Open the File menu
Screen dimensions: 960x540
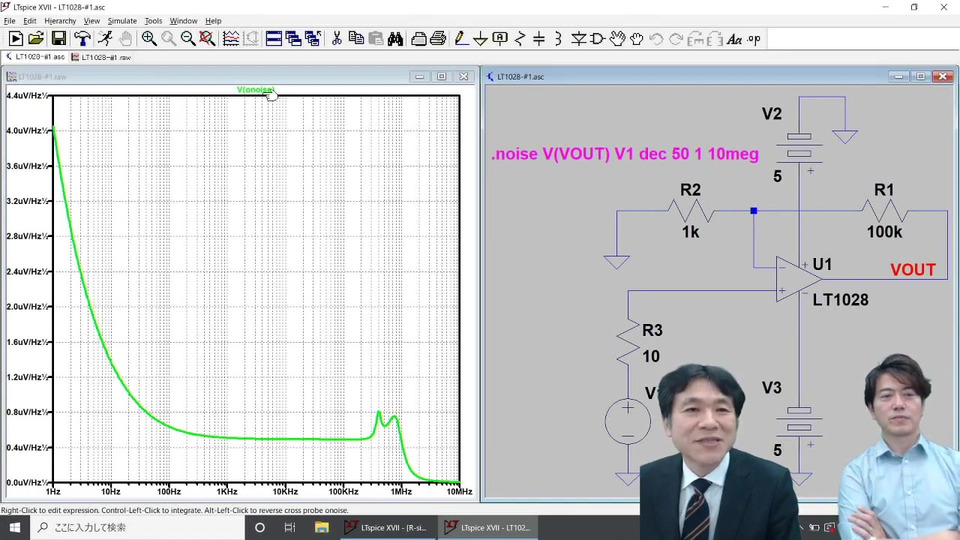pos(9,21)
